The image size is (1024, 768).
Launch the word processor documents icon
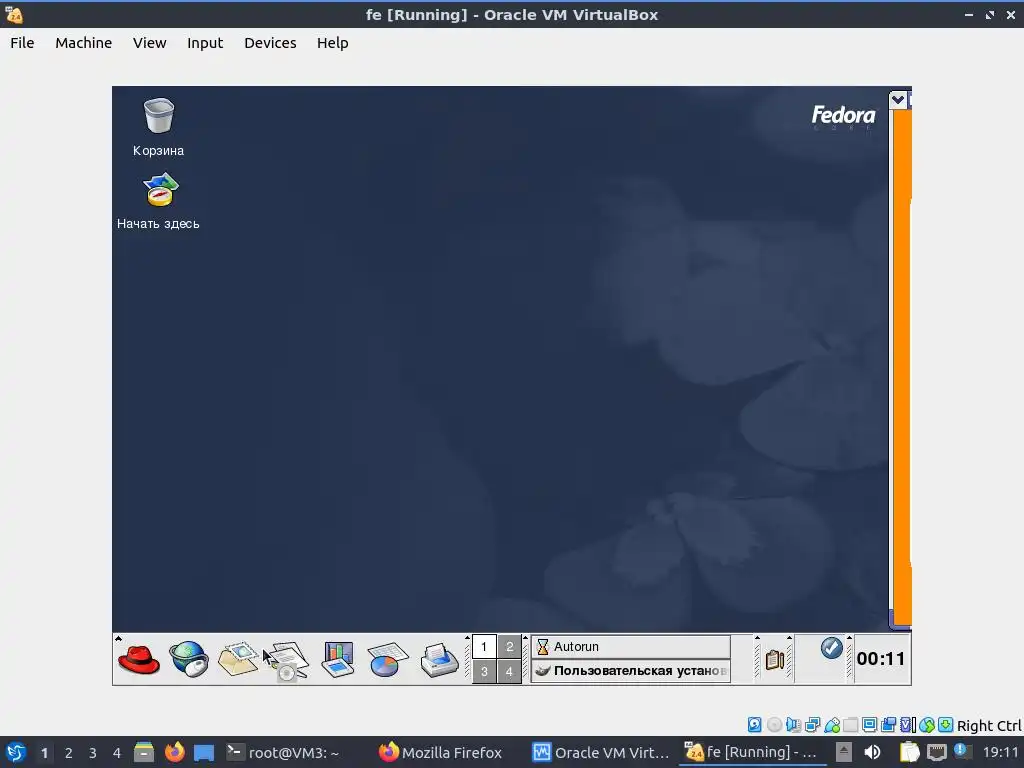point(288,661)
